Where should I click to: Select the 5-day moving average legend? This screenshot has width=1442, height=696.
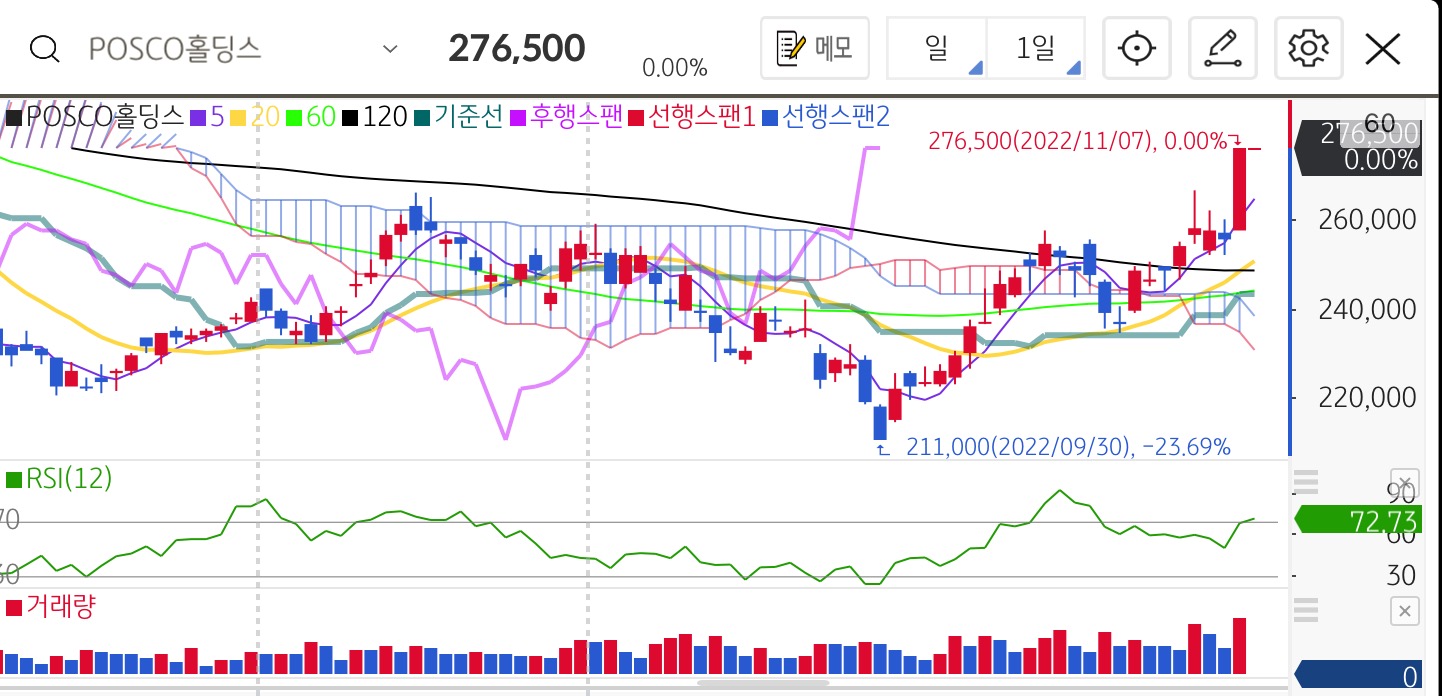(x=208, y=117)
